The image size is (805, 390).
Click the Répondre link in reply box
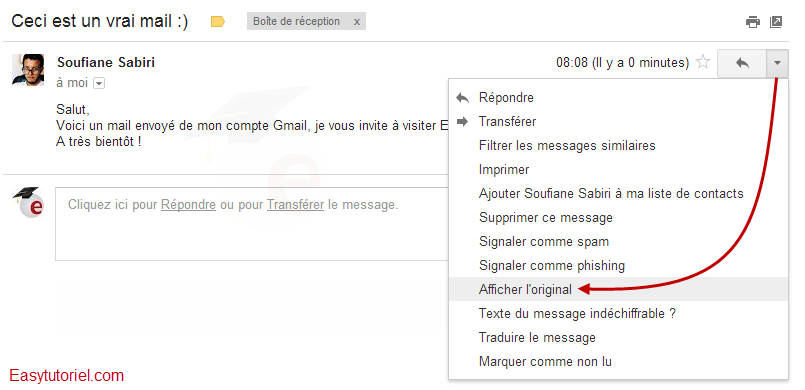click(188, 205)
